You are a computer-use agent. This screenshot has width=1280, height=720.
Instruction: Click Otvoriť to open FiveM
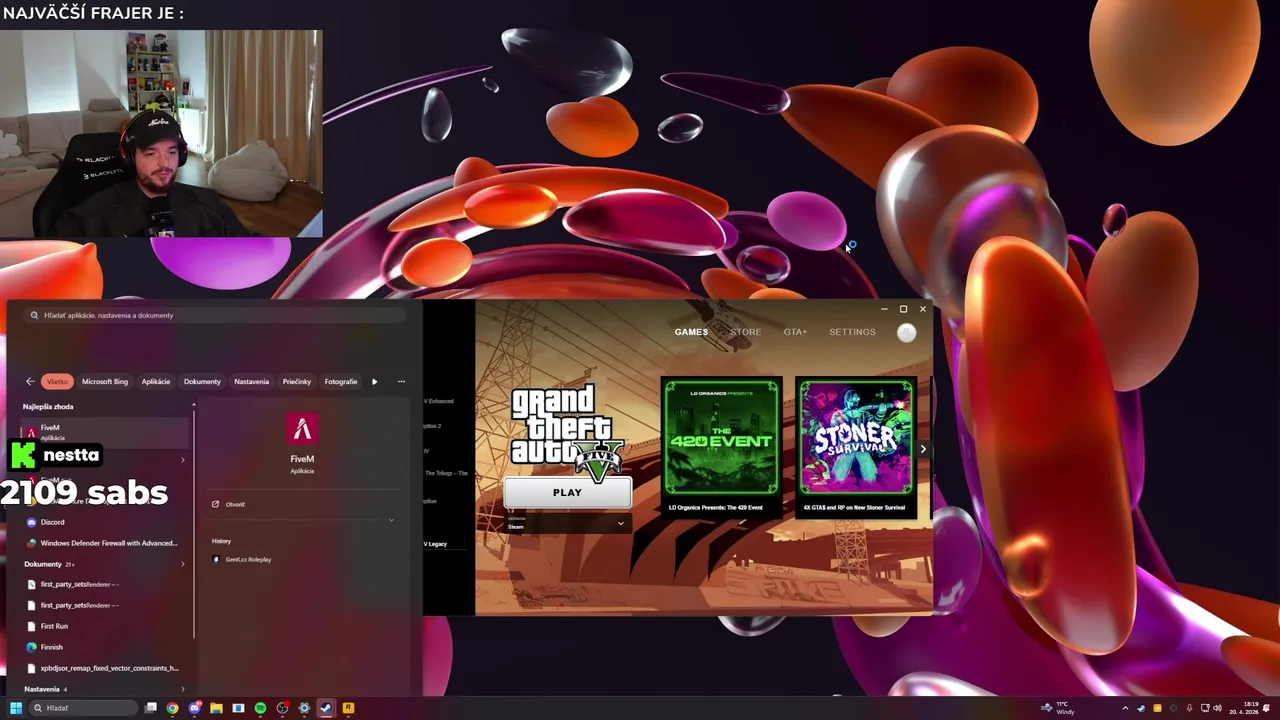pyautogui.click(x=234, y=504)
